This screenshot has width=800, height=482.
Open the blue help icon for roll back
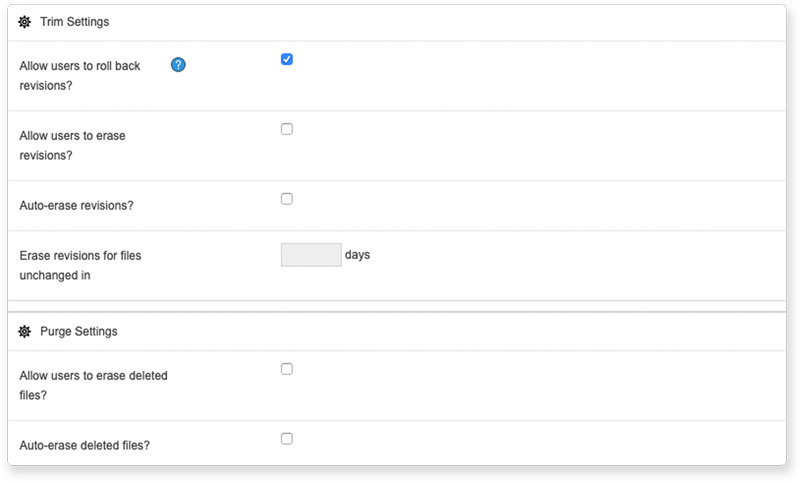point(179,65)
